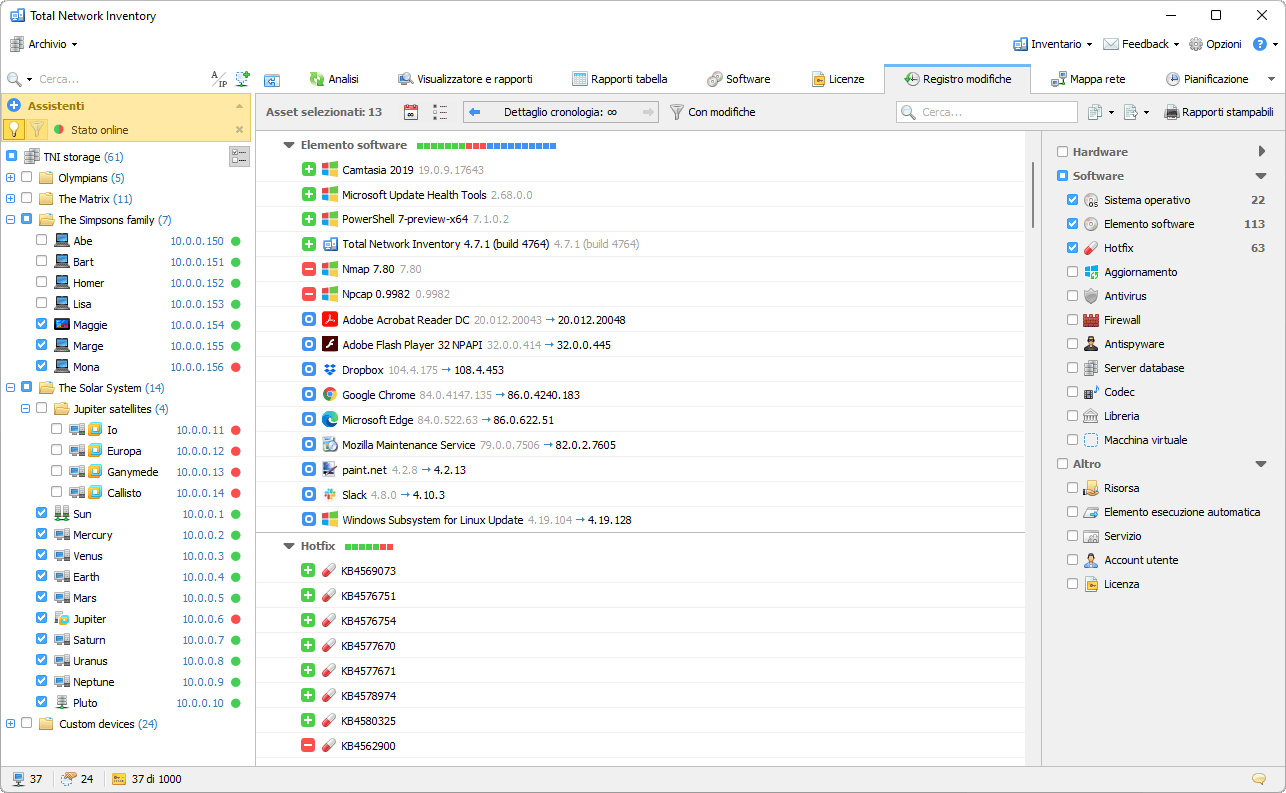Click the add assistant plus icon
1286x793 pixels.
[x=14, y=105]
